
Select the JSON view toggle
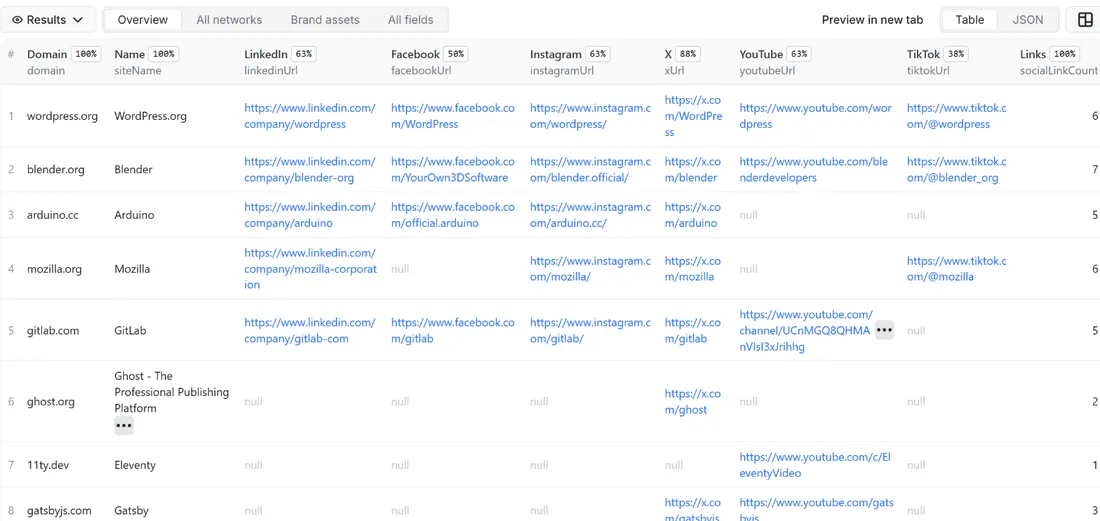[x=1028, y=20]
